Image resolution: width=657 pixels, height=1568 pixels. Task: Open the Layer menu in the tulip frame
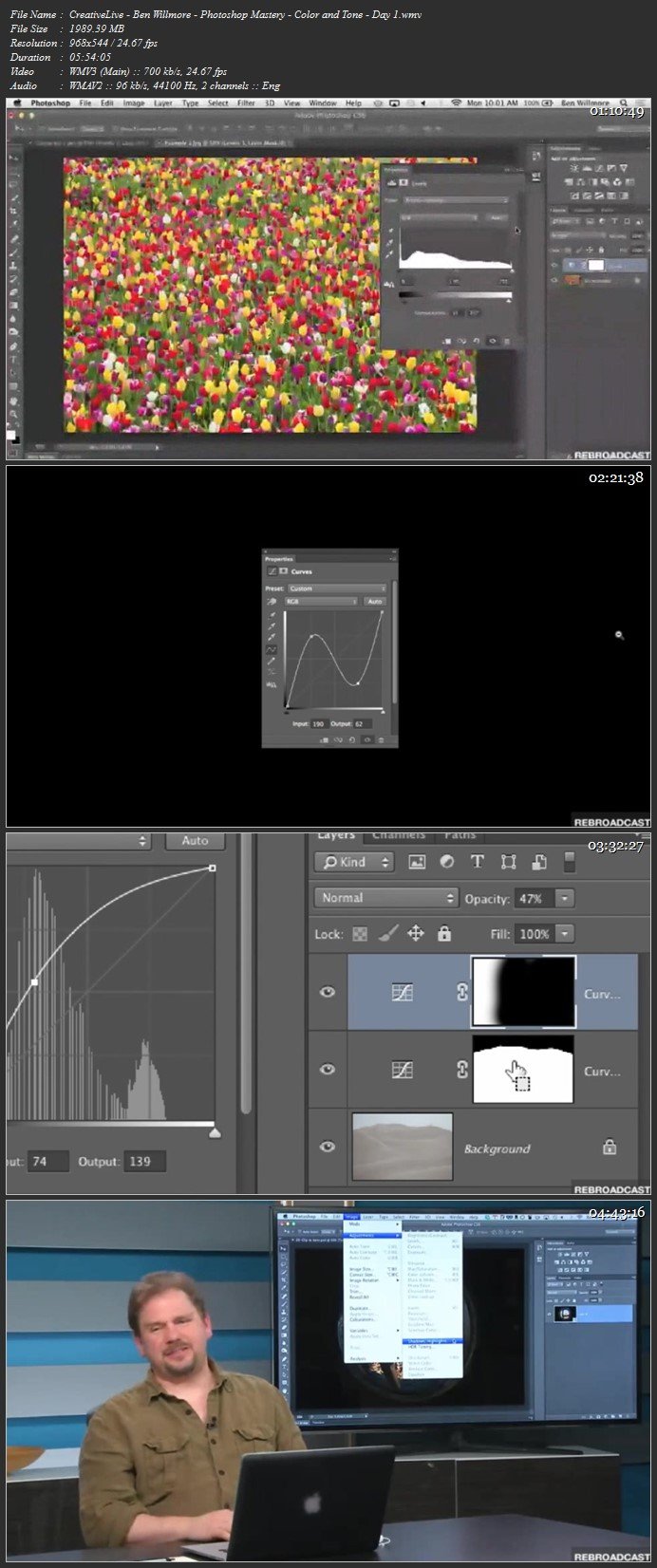coord(163,103)
